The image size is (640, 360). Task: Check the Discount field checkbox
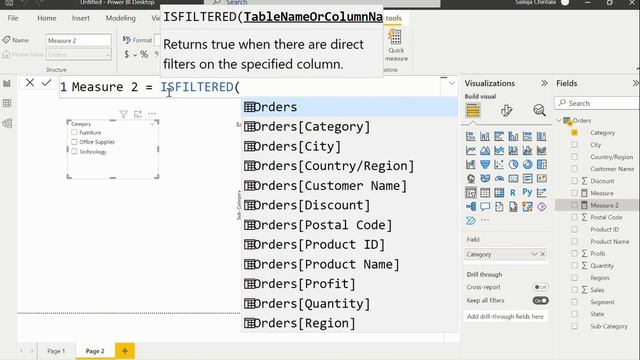(x=575, y=181)
